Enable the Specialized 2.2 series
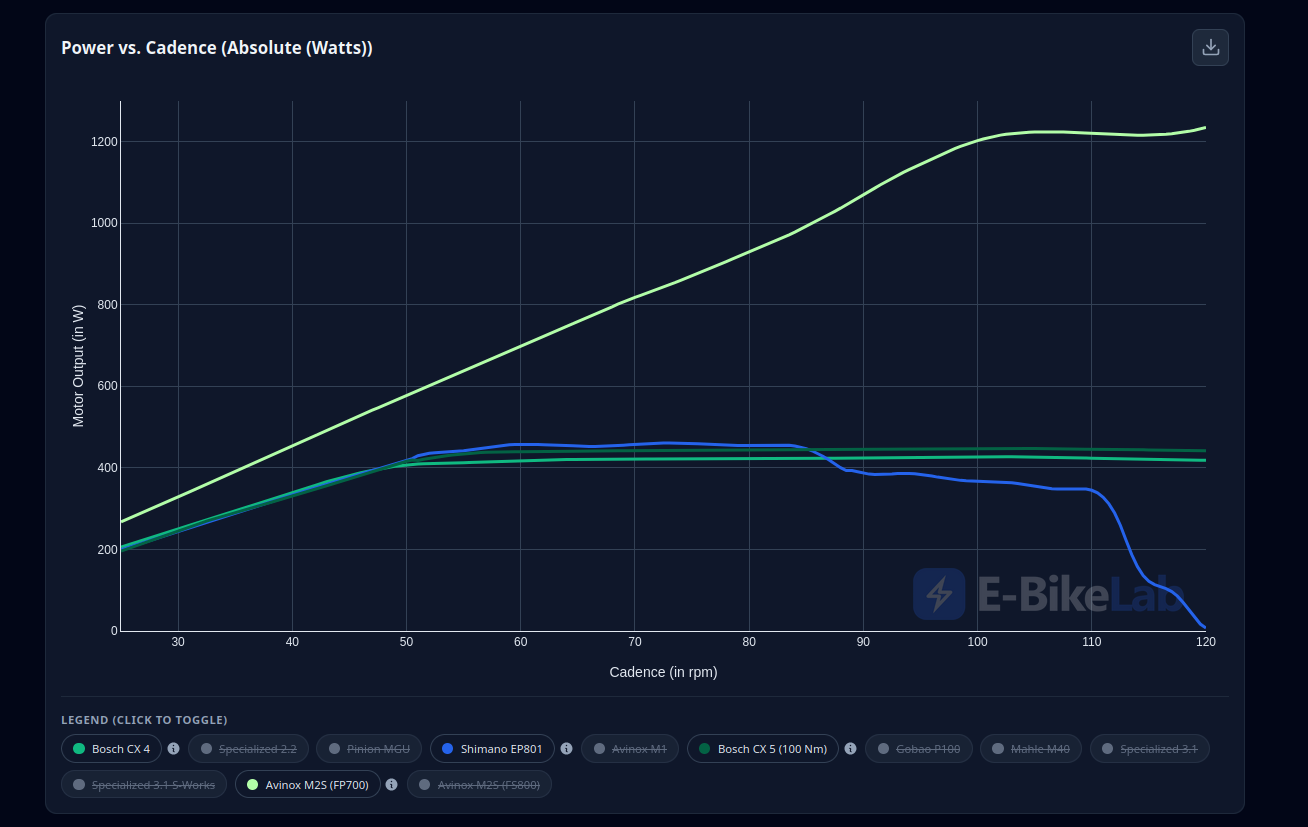The image size is (1308, 827). tap(249, 749)
